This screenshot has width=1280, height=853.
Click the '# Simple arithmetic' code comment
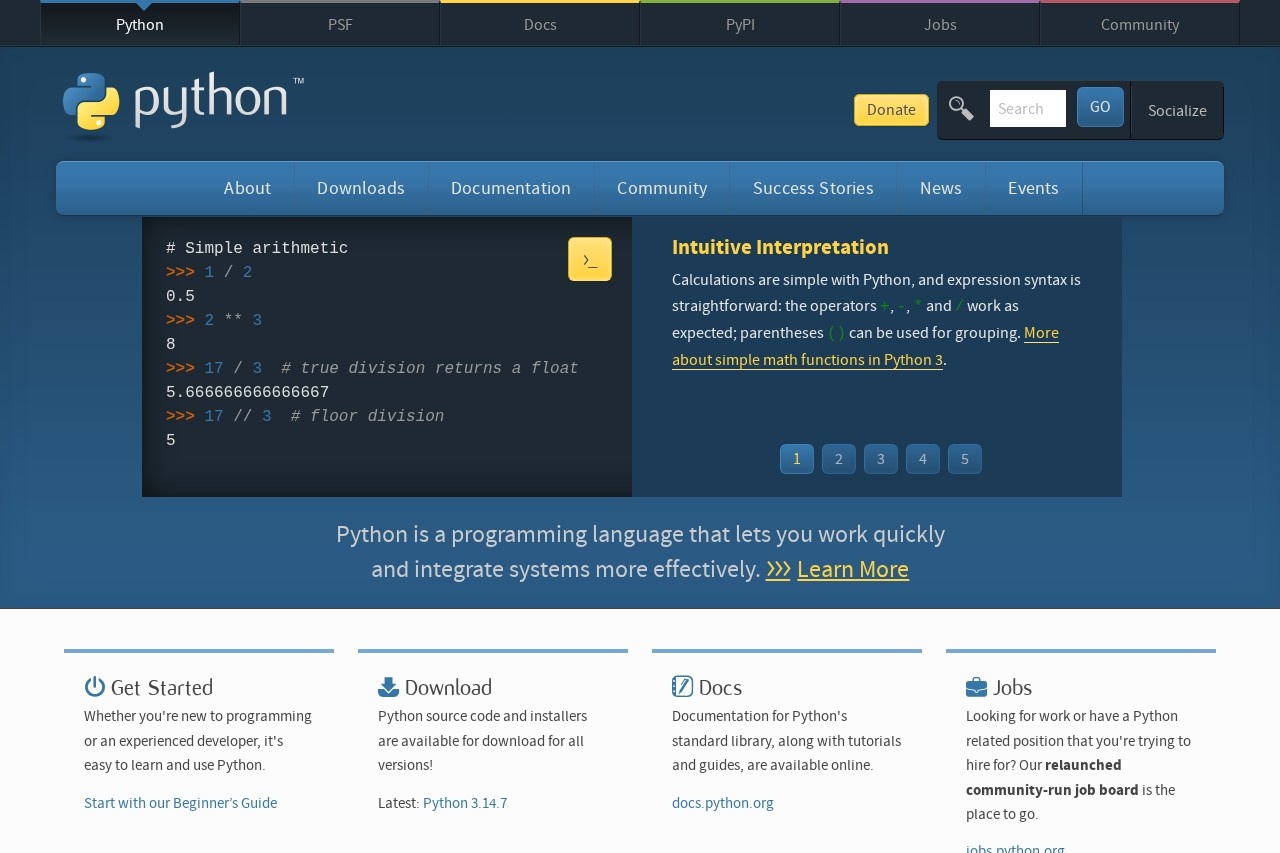pyautogui.click(x=257, y=248)
